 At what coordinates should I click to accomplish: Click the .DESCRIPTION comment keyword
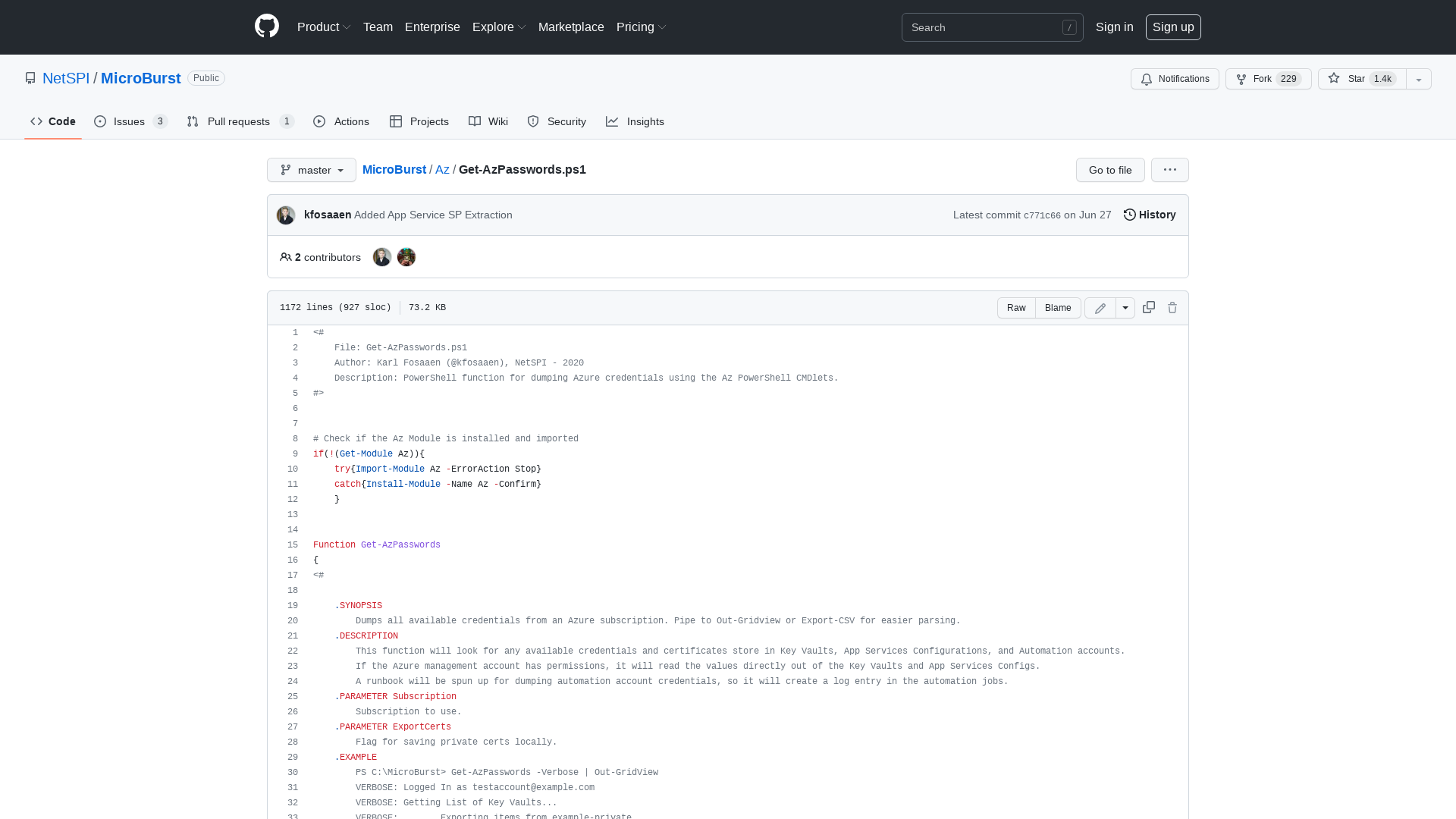point(366,635)
